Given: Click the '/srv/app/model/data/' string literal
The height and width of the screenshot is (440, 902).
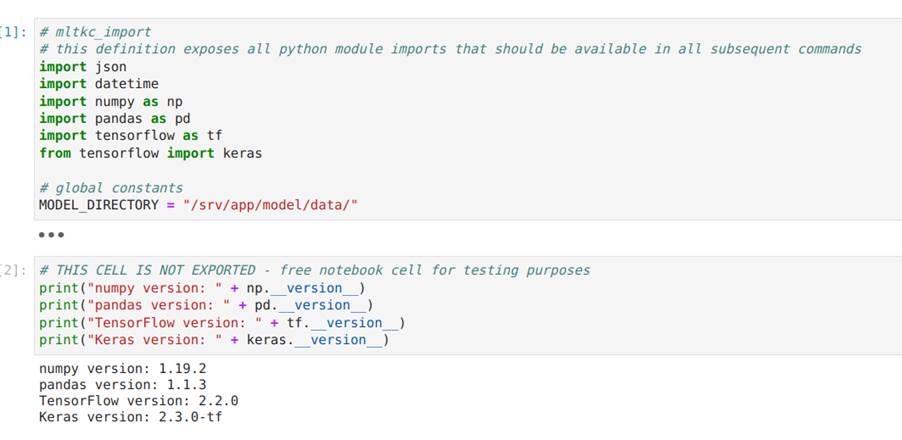Looking at the screenshot, I should click(x=270, y=205).
